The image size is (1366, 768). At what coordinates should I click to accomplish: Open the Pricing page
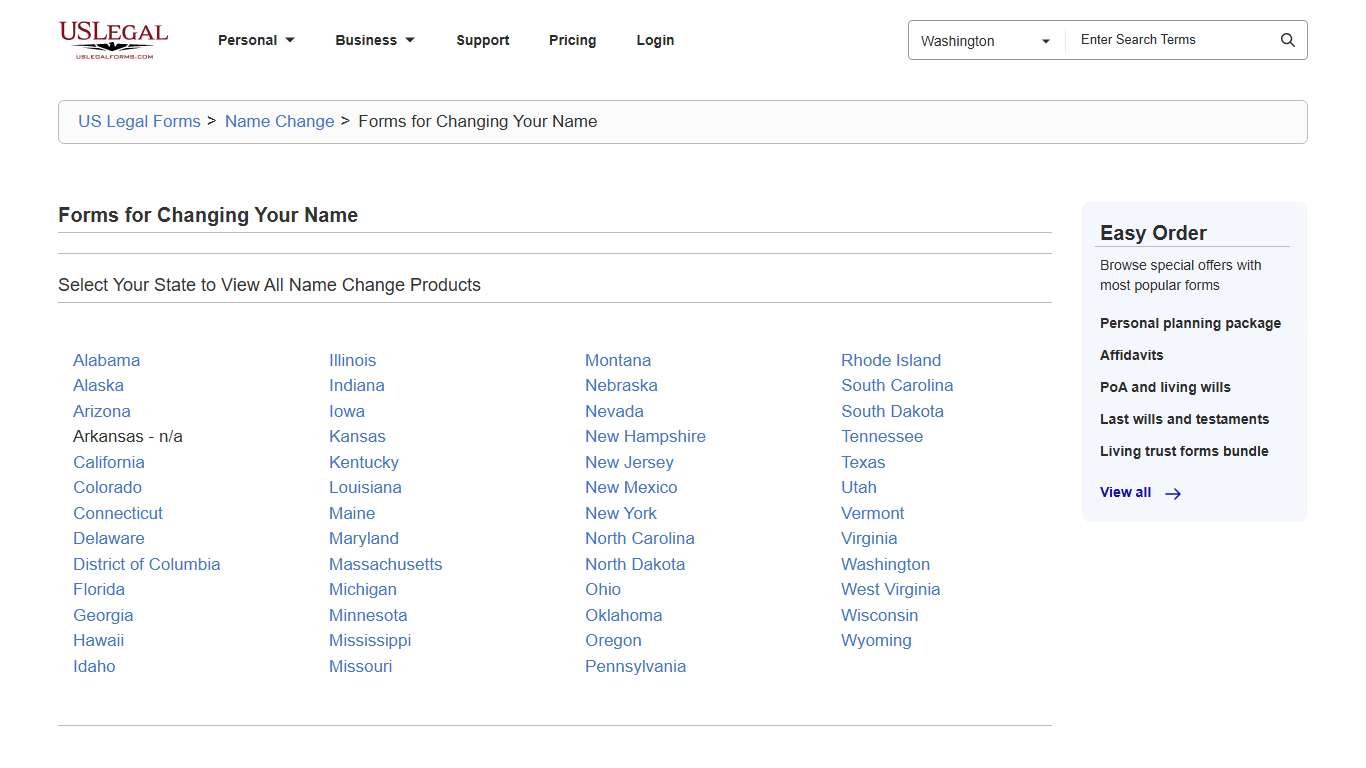(572, 40)
